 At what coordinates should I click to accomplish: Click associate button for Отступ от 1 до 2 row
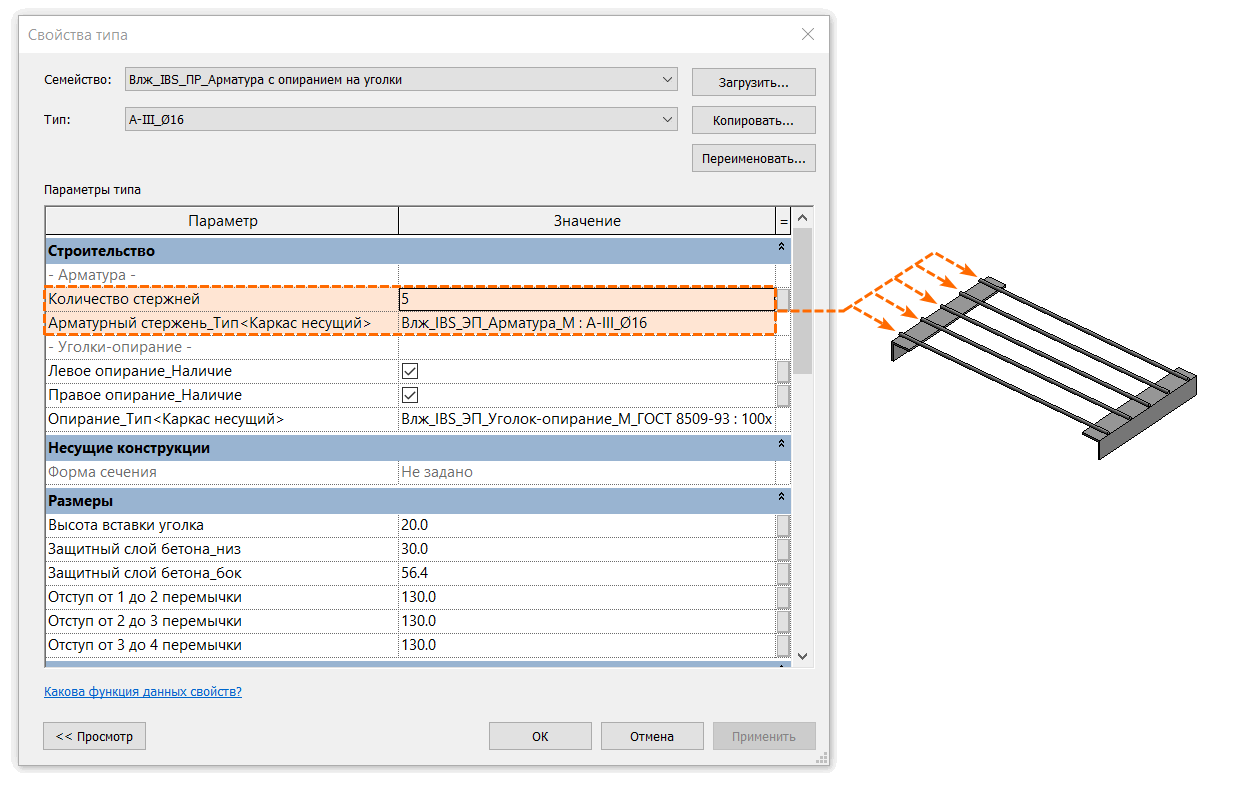coord(783,597)
